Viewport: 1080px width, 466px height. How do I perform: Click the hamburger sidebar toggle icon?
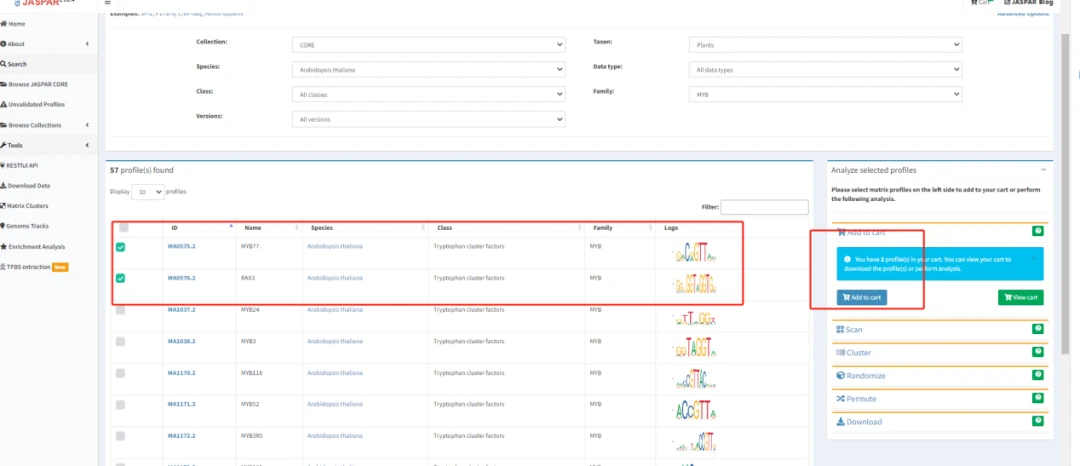(107, 3)
